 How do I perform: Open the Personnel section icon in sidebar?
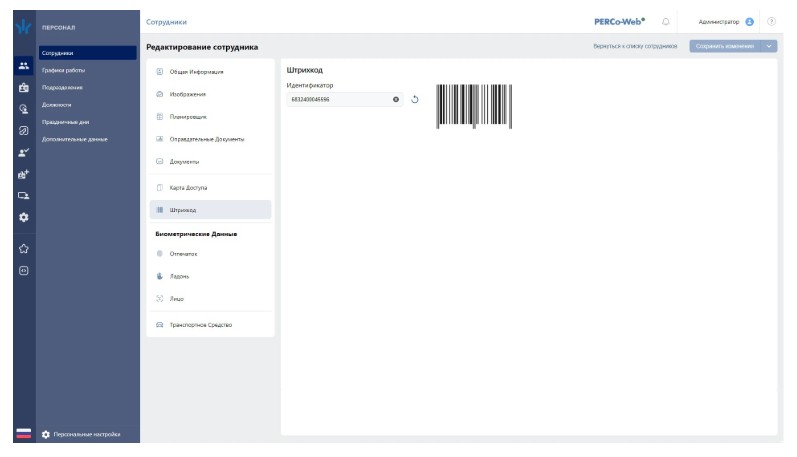[x=23, y=65]
